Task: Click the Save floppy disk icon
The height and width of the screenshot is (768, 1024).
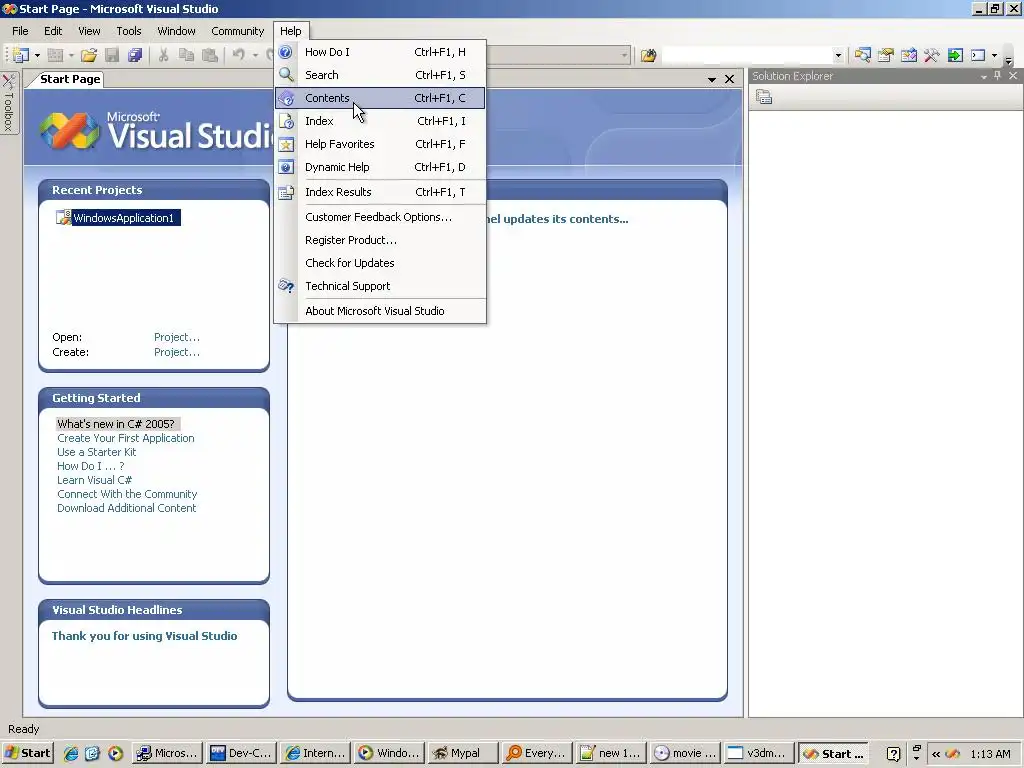Action: point(112,56)
